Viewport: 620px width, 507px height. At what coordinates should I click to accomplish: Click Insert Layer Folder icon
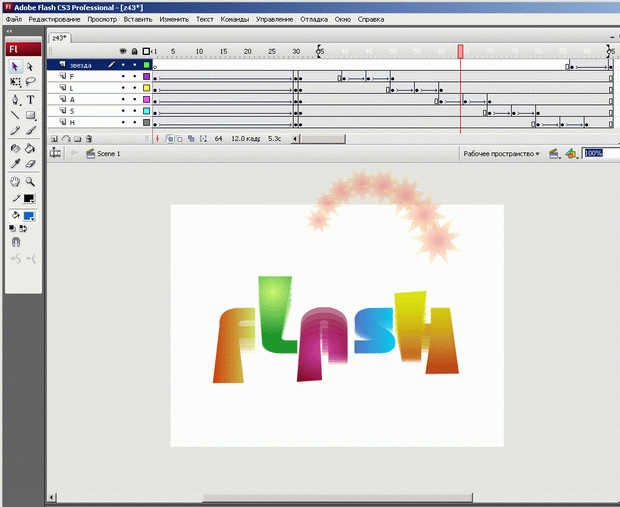(x=78, y=139)
